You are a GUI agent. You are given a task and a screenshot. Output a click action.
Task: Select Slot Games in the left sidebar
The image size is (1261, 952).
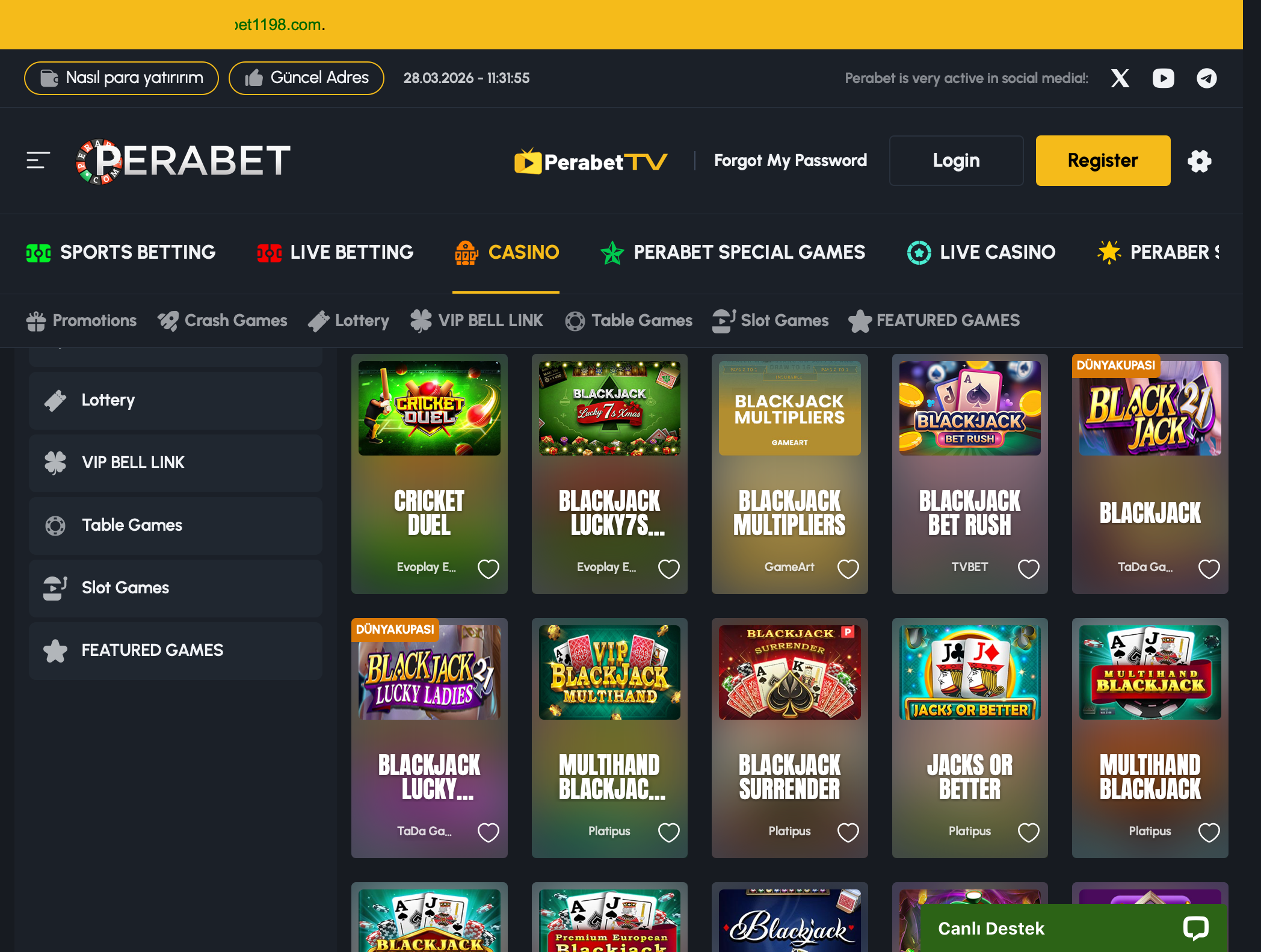click(176, 588)
